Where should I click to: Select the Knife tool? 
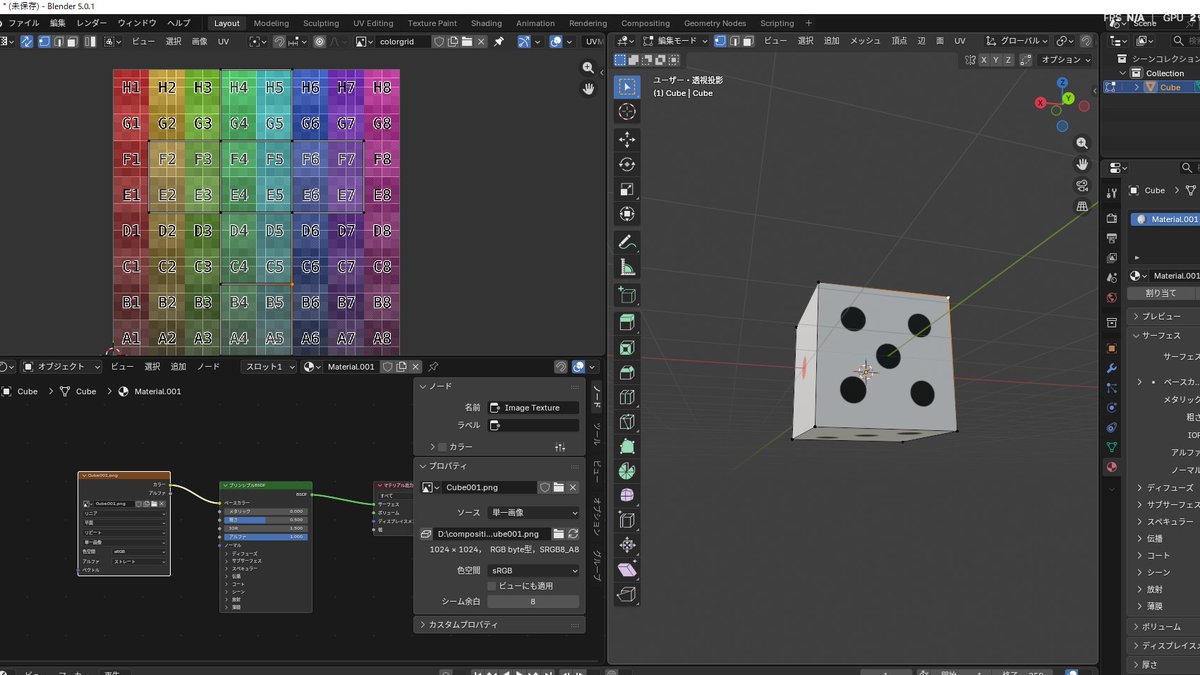(627, 422)
